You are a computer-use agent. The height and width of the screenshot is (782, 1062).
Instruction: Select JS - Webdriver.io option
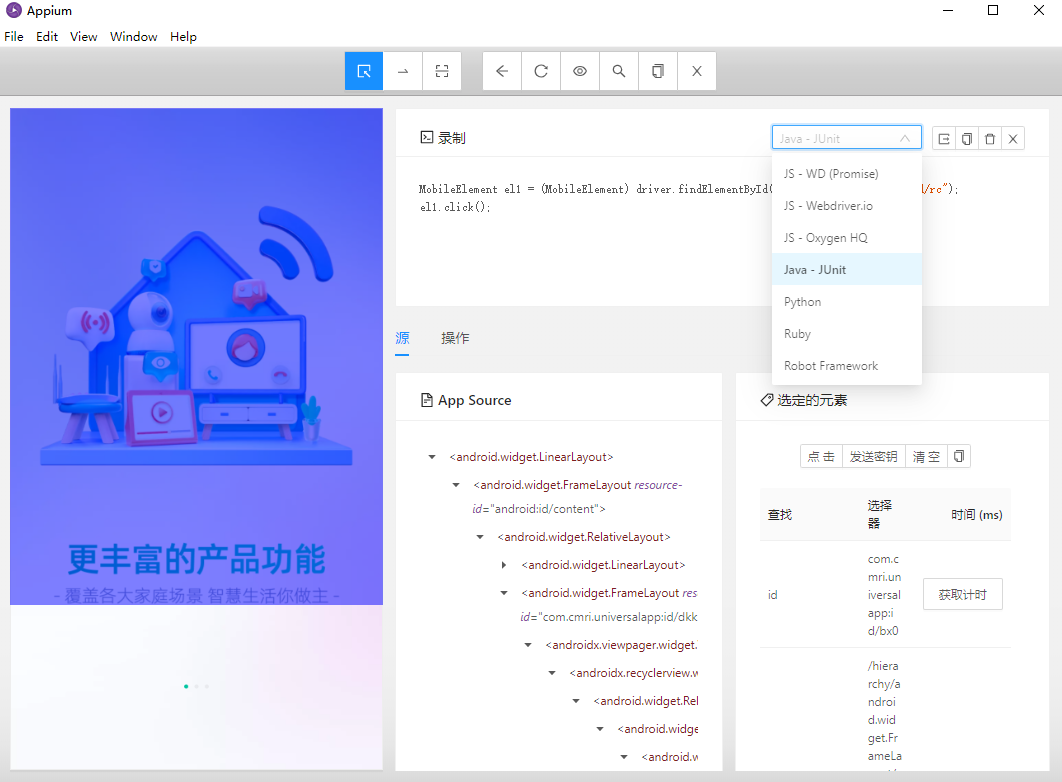(847, 206)
